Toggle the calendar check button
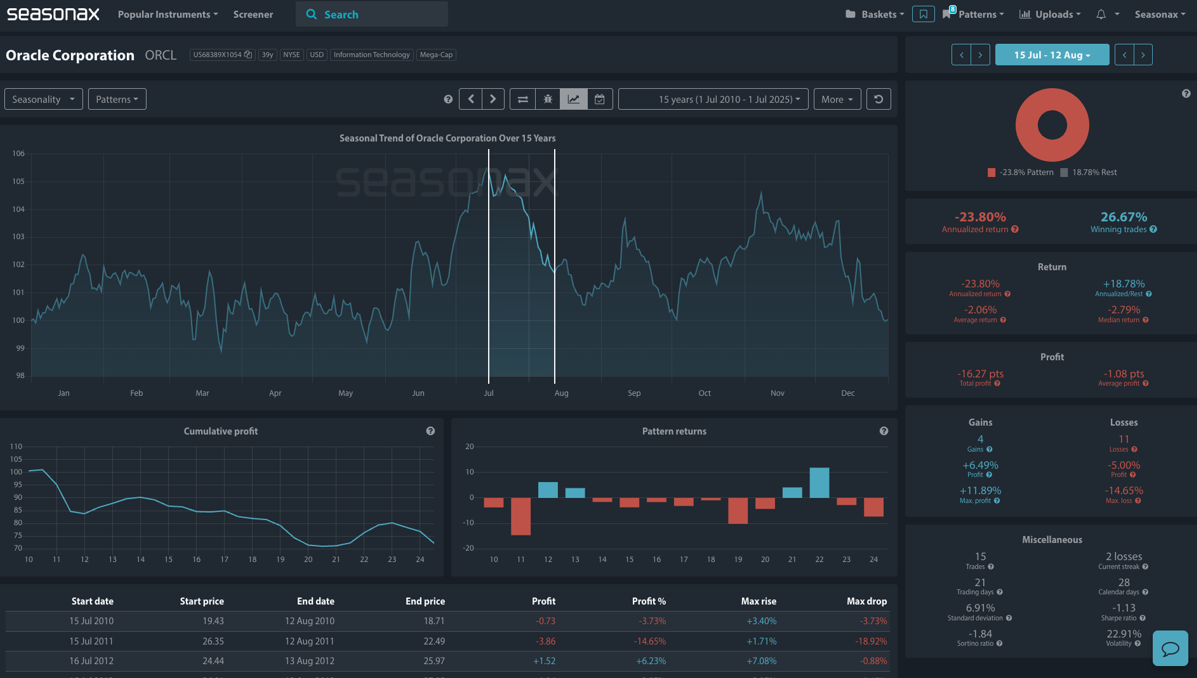Image resolution: width=1197 pixels, height=678 pixels. [x=600, y=99]
